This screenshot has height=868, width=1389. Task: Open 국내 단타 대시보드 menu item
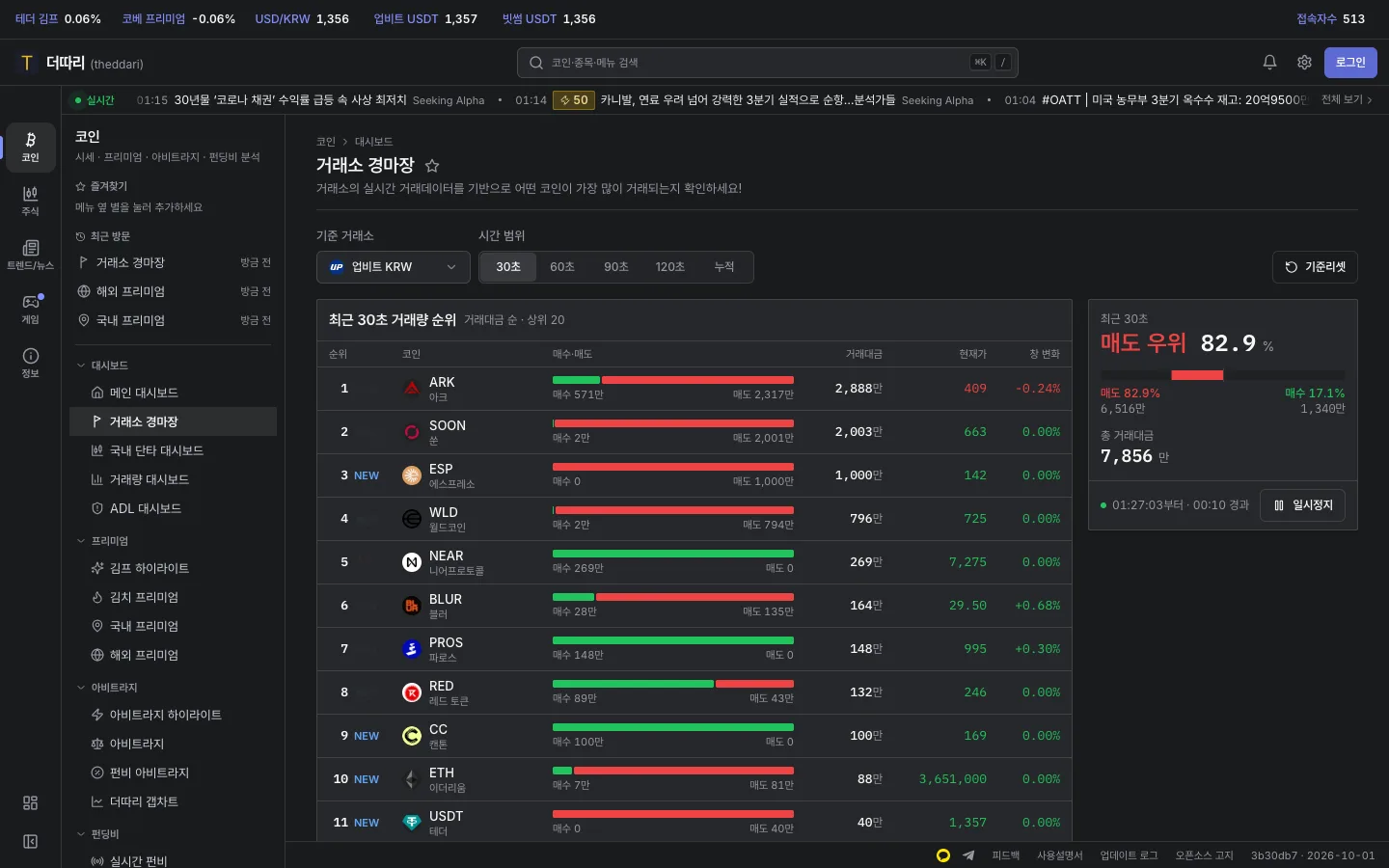[174, 450]
